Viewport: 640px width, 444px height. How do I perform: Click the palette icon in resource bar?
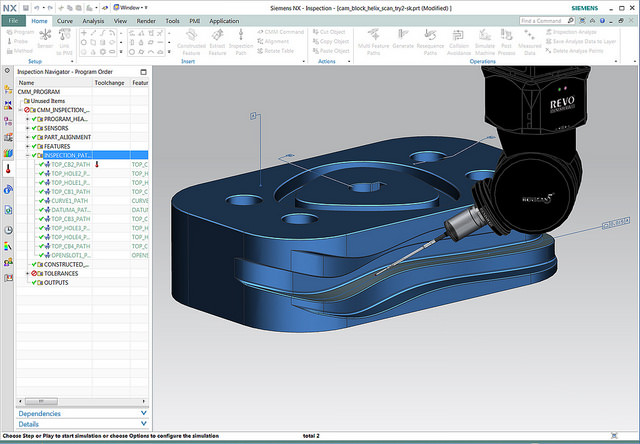(8, 246)
